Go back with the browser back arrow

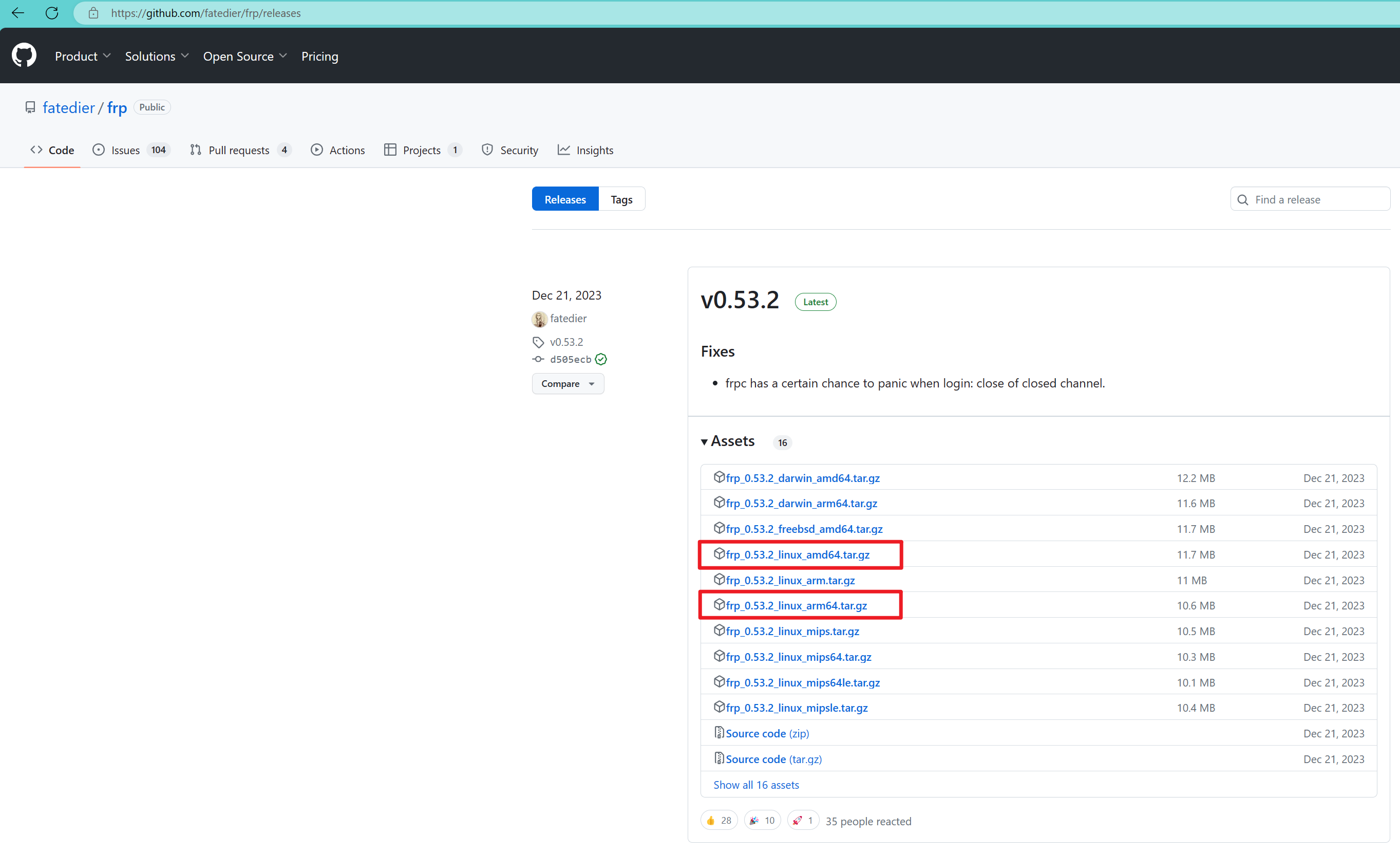click(x=18, y=12)
